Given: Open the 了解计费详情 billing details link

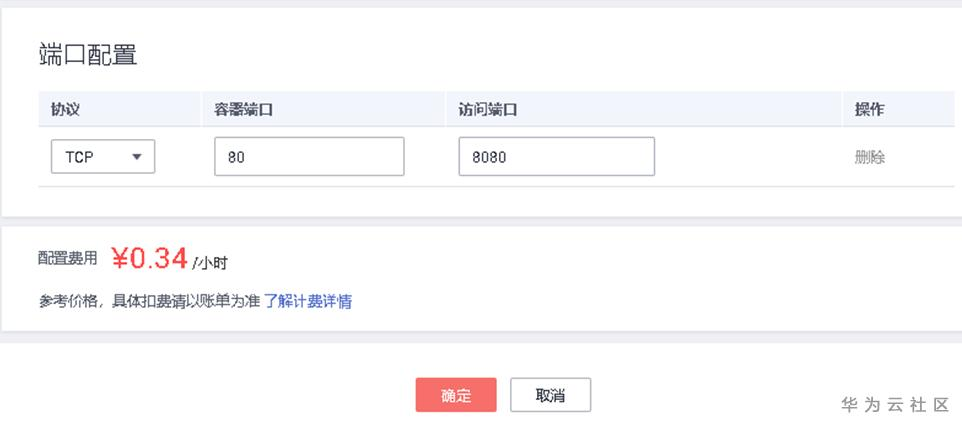Looking at the screenshot, I should 308,301.
